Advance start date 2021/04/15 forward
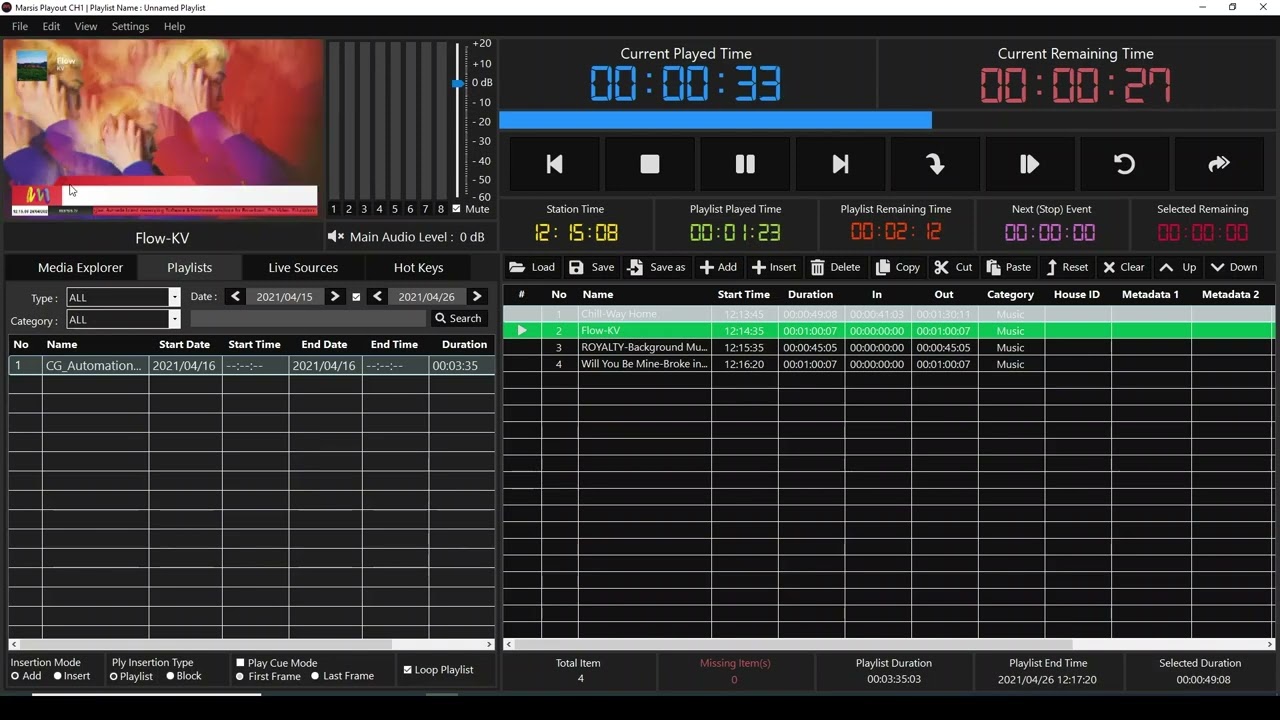This screenshot has height=720, width=1280. point(335,297)
